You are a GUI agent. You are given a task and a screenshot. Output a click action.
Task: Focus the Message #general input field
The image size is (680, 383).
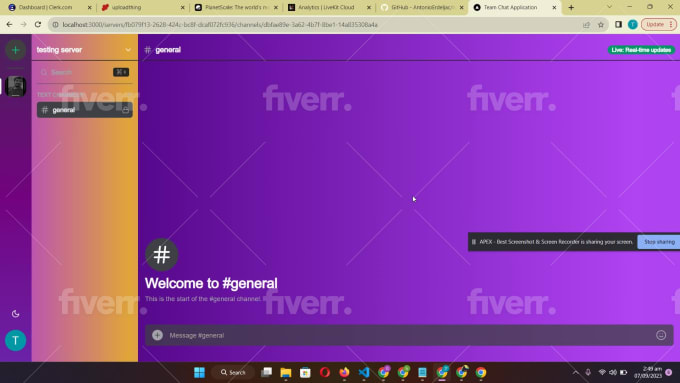pyautogui.click(x=409, y=335)
